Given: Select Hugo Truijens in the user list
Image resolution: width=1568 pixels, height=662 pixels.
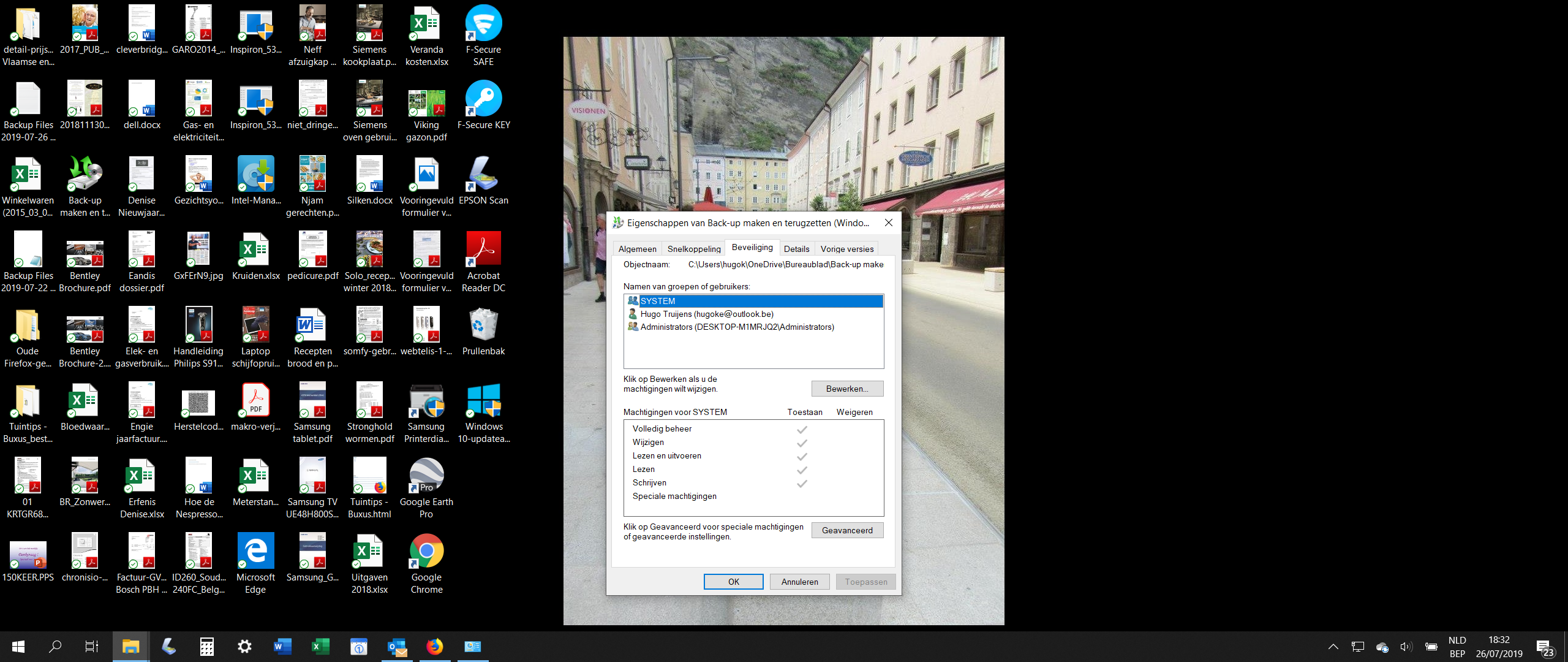Looking at the screenshot, I should pos(706,314).
